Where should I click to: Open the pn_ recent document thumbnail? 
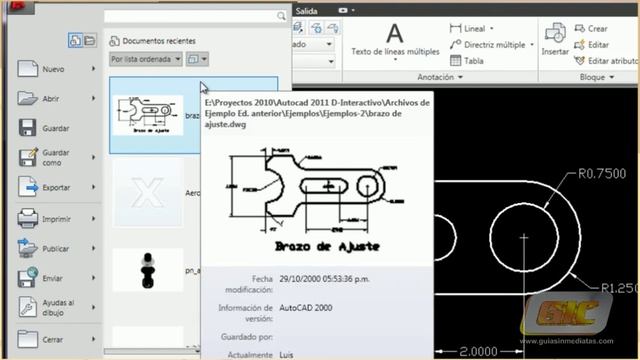(148, 270)
